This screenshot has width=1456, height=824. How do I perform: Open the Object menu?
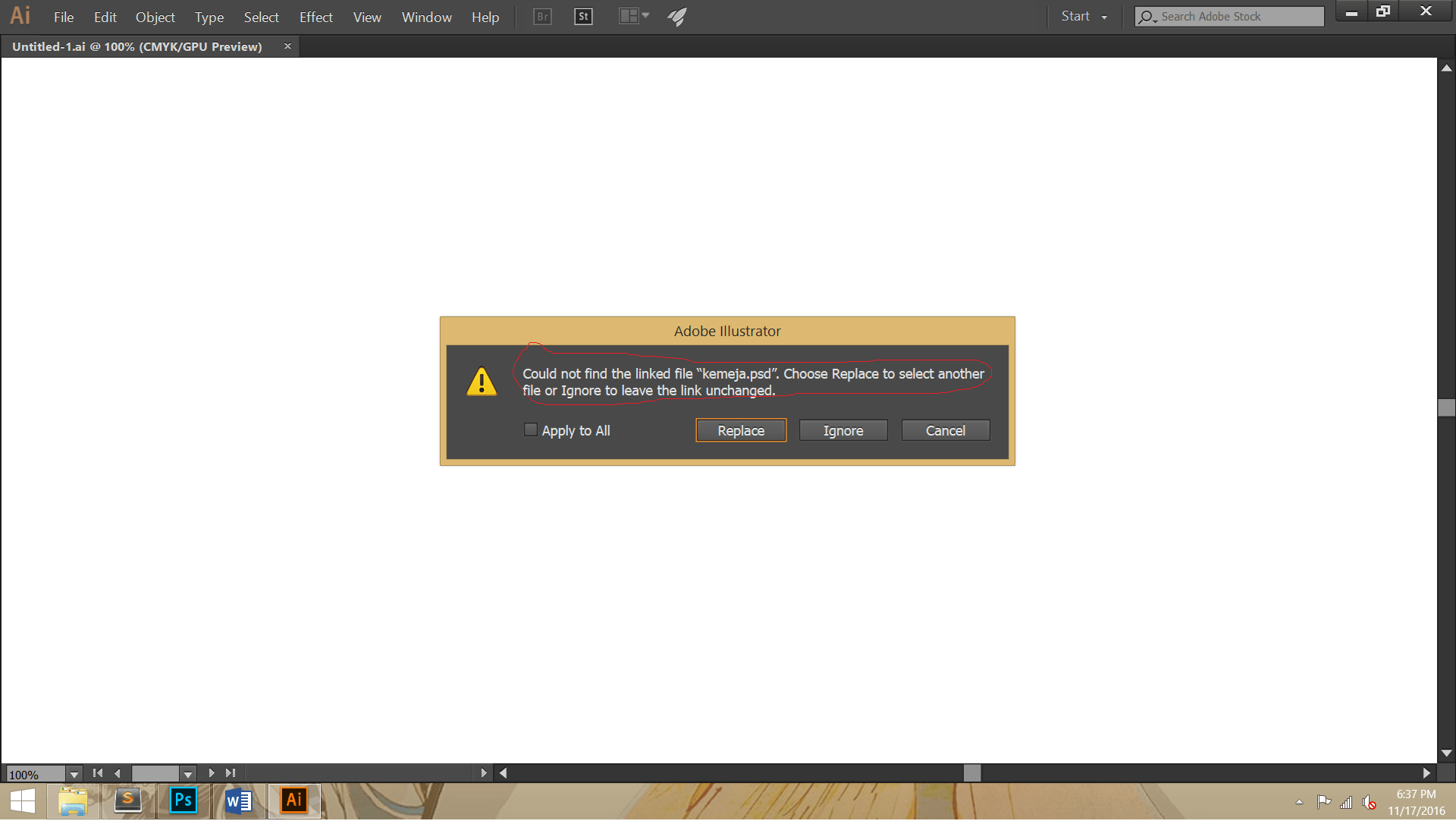point(155,17)
